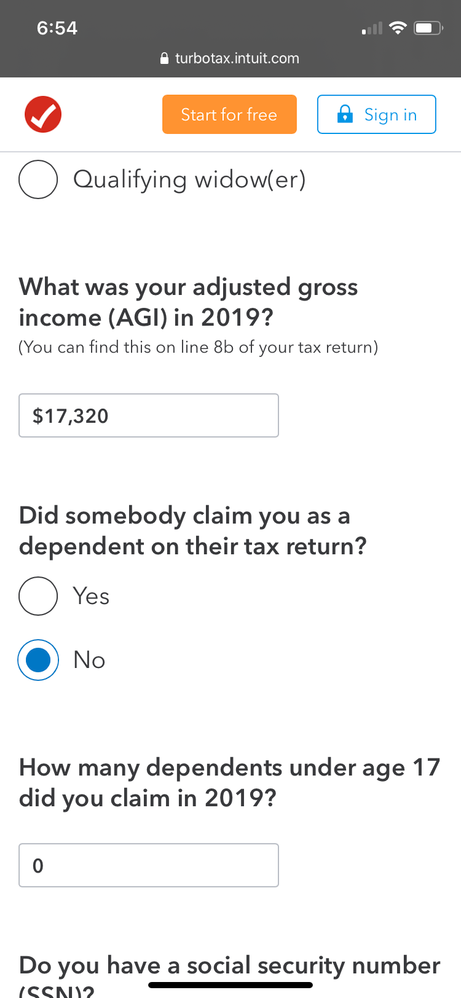This screenshot has width=461, height=998.
Task: Click the Start for free button
Action: (x=229, y=115)
